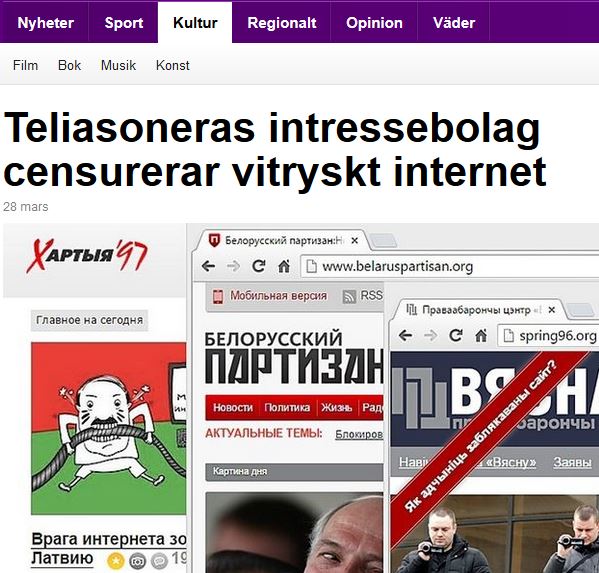The image size is (599, 573).
Task: Open the Bok subcategory
Action: pos(69,65)
